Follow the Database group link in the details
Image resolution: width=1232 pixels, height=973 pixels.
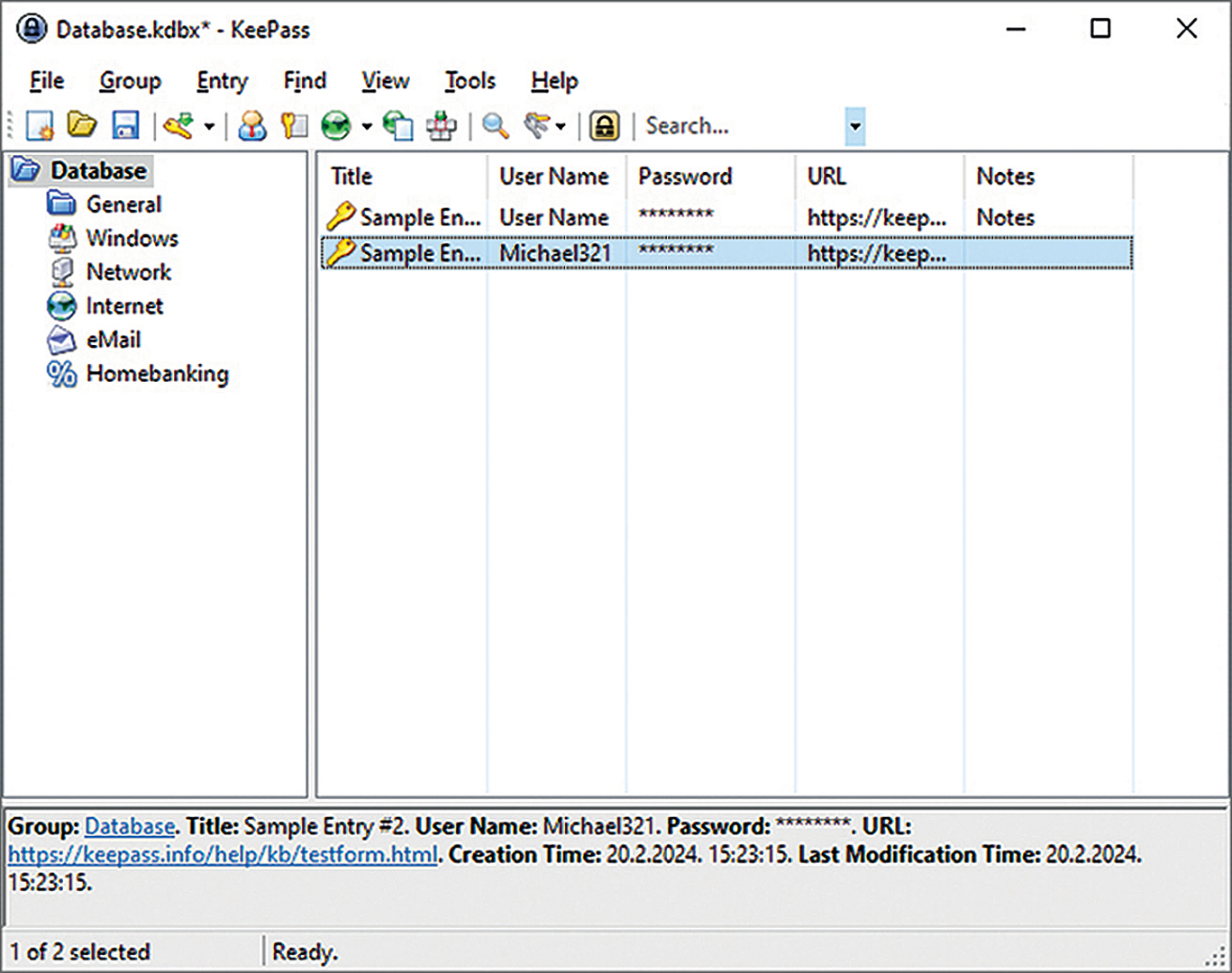pos(130,826)
